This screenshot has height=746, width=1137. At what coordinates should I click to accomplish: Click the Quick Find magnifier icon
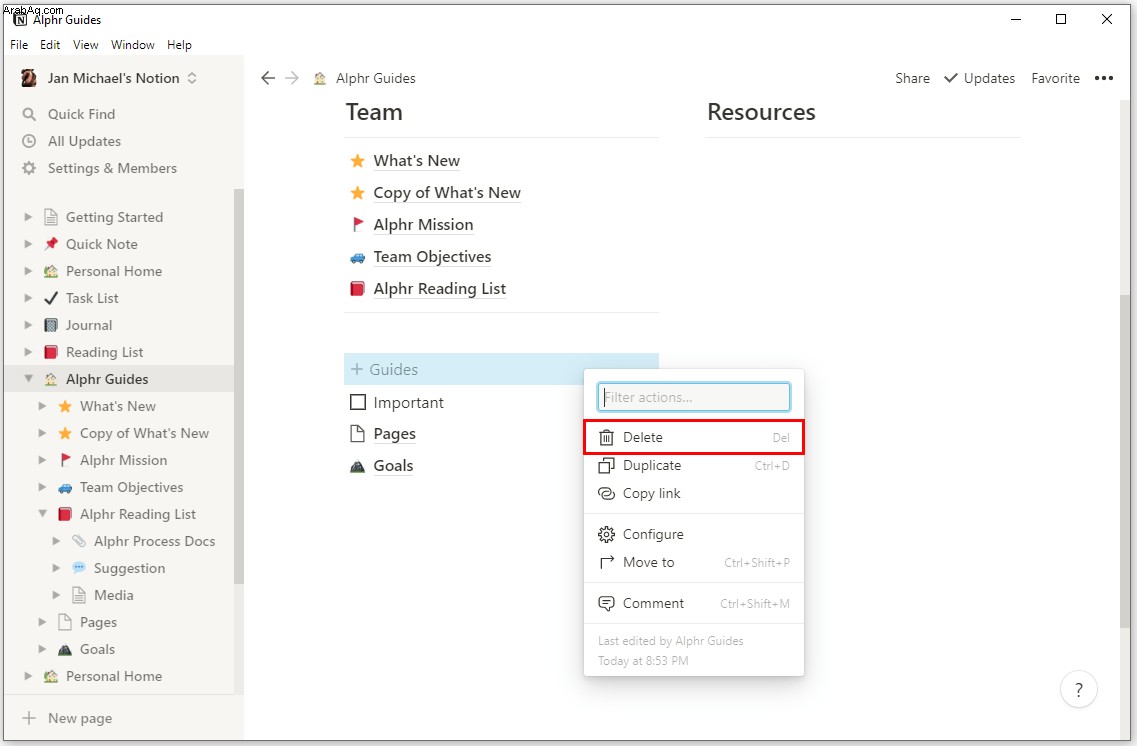click(x=29, y=115)
